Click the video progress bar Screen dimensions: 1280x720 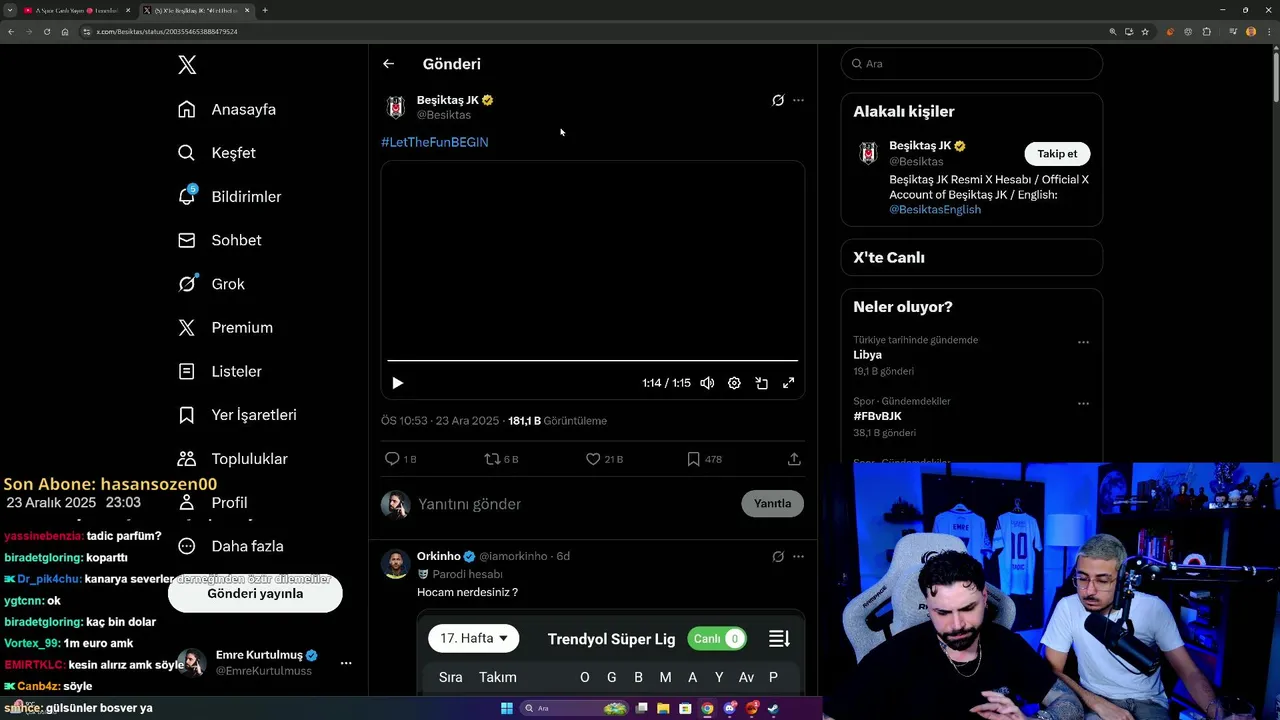[592, 360]
